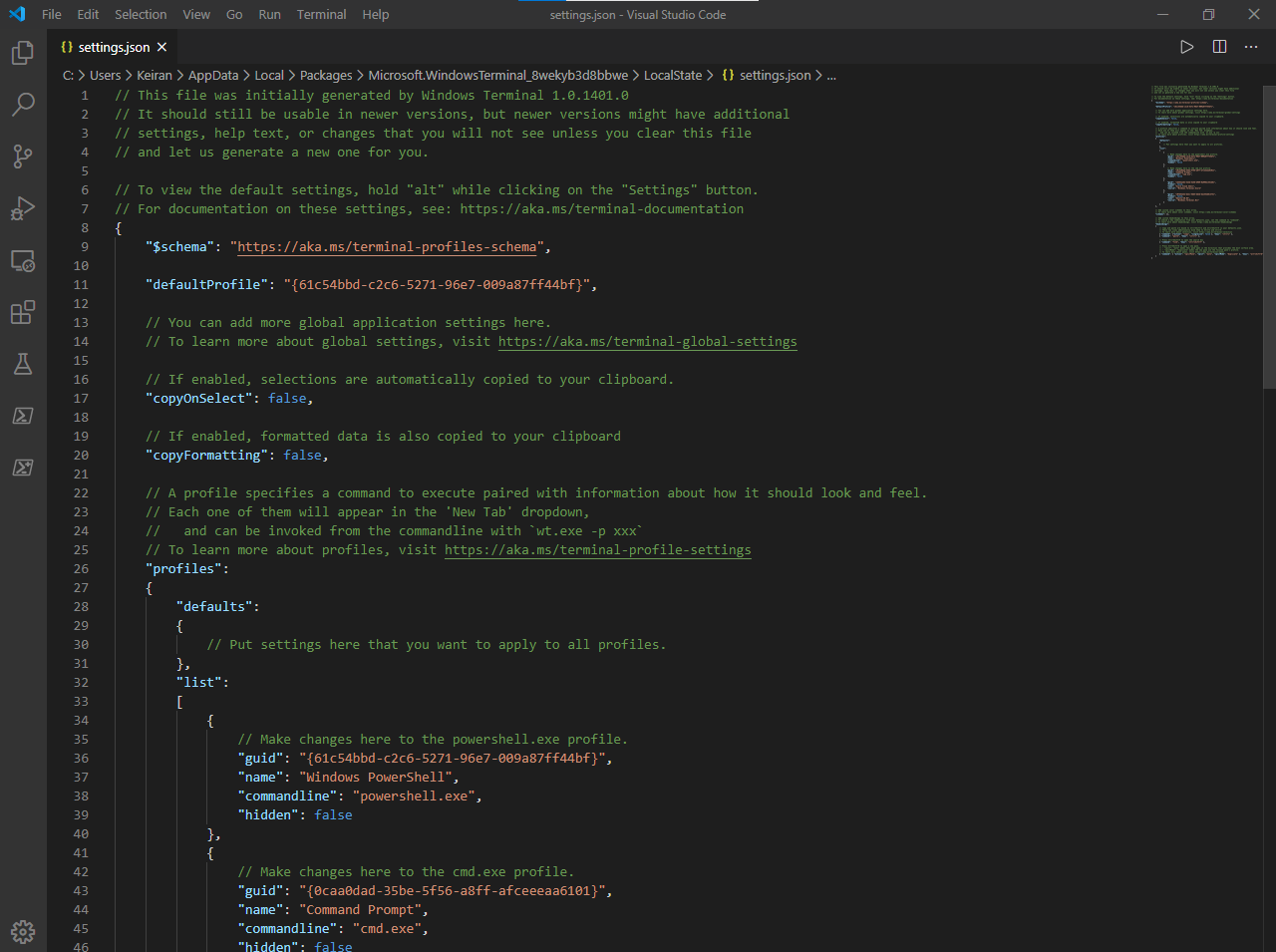Close the settings.json tab
The image size is (1276, 952).
point(161,47)
